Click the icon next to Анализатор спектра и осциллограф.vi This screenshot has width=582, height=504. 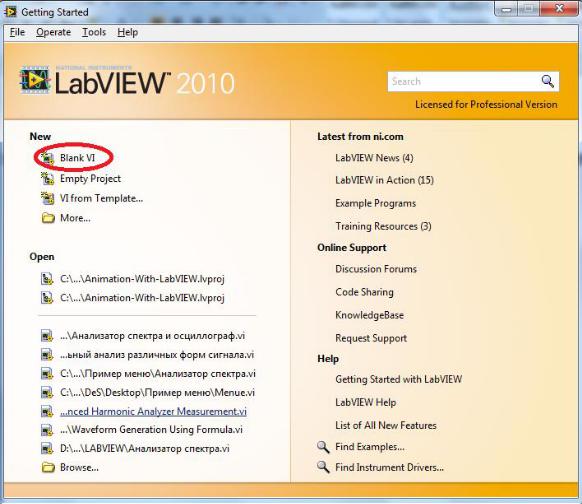coord(47,336)
